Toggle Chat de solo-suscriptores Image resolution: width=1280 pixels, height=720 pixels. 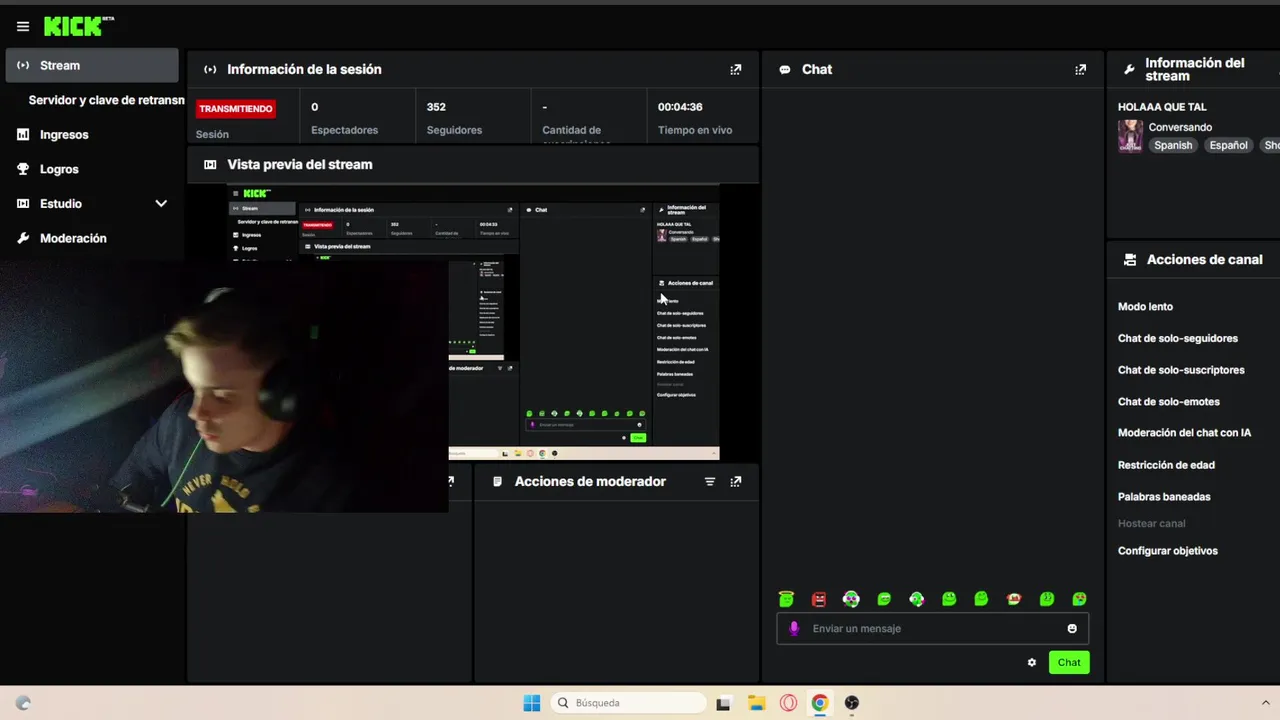pos(1181,370)
